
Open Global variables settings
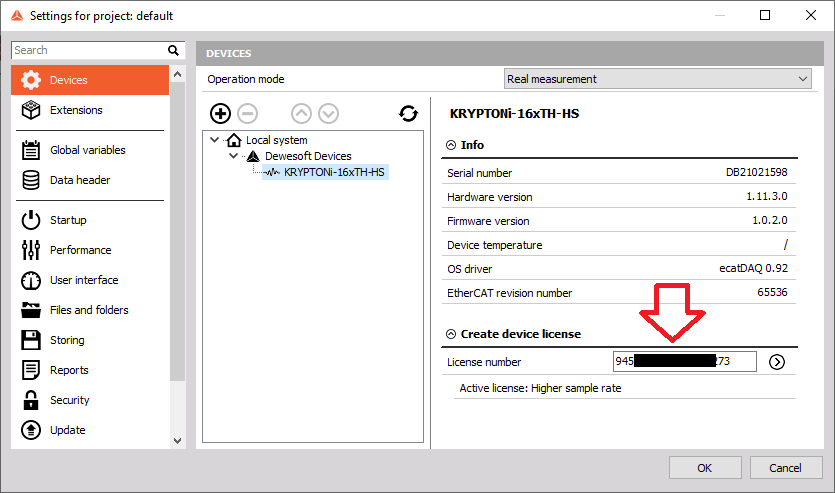point(89,150)
